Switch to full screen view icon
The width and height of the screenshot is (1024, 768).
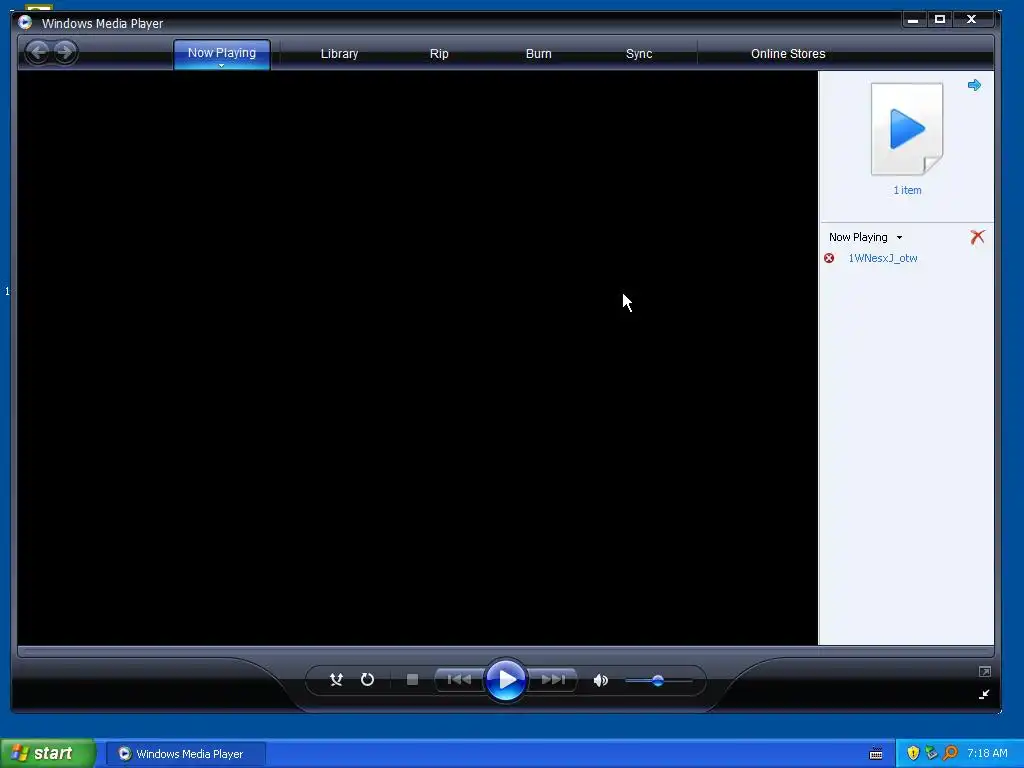pyautogui.click(x=985, y=671)
